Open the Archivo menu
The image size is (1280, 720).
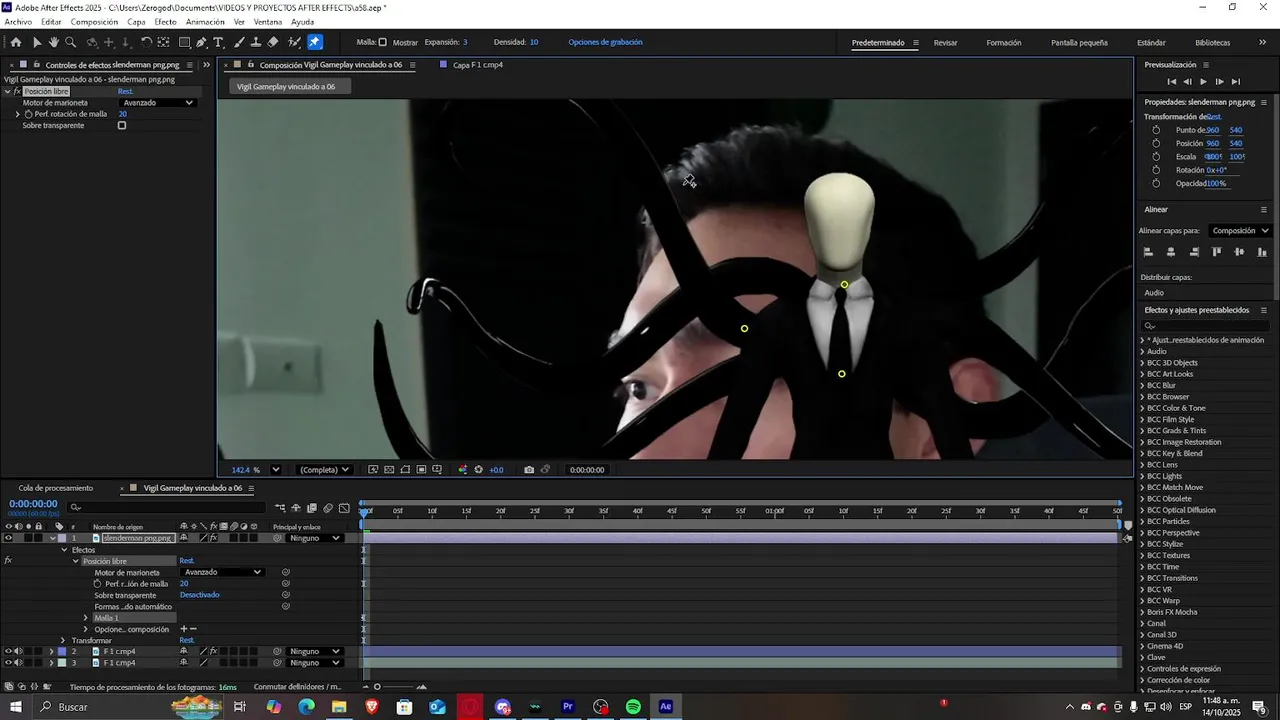pos(18,22)
